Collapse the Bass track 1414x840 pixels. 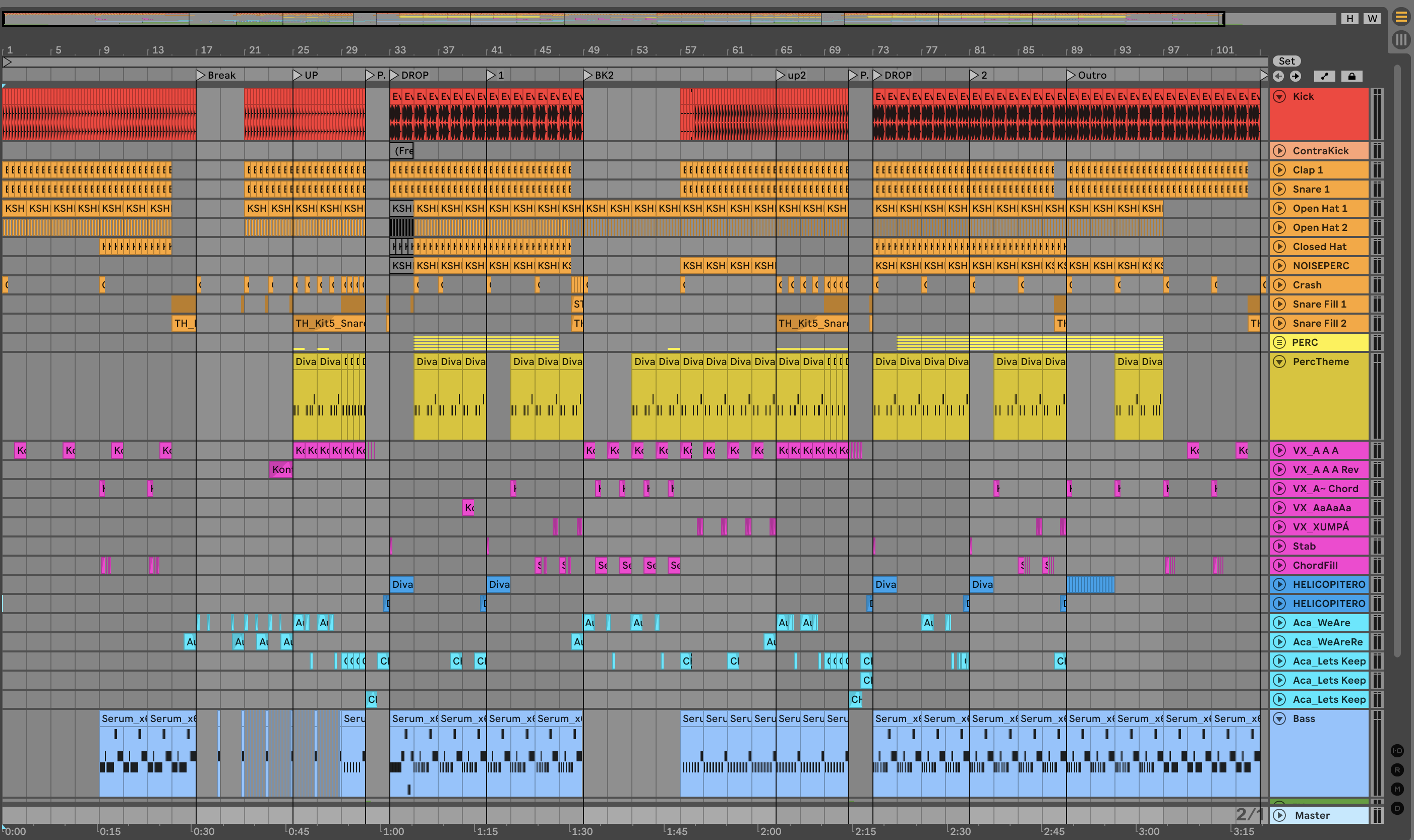1279,719
